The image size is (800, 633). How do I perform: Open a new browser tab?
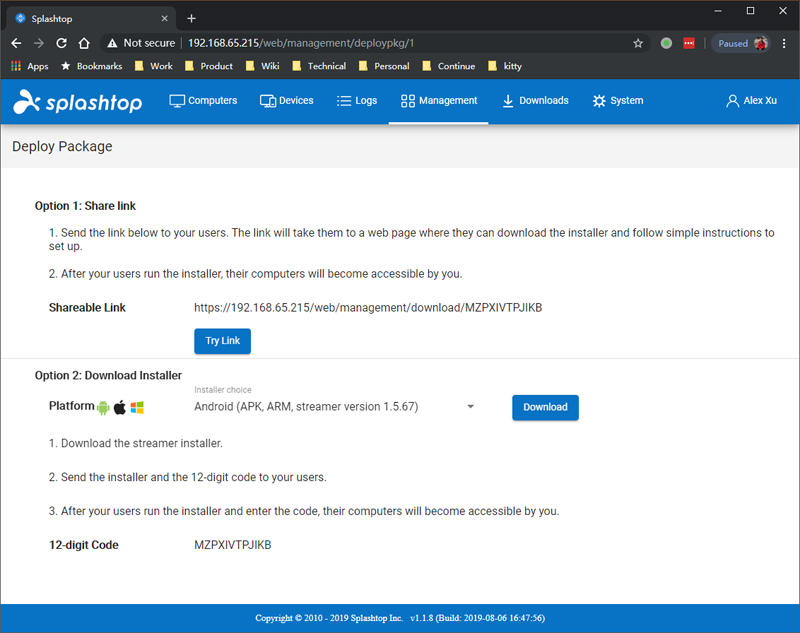pyautogui.click(x=191, y=18)
